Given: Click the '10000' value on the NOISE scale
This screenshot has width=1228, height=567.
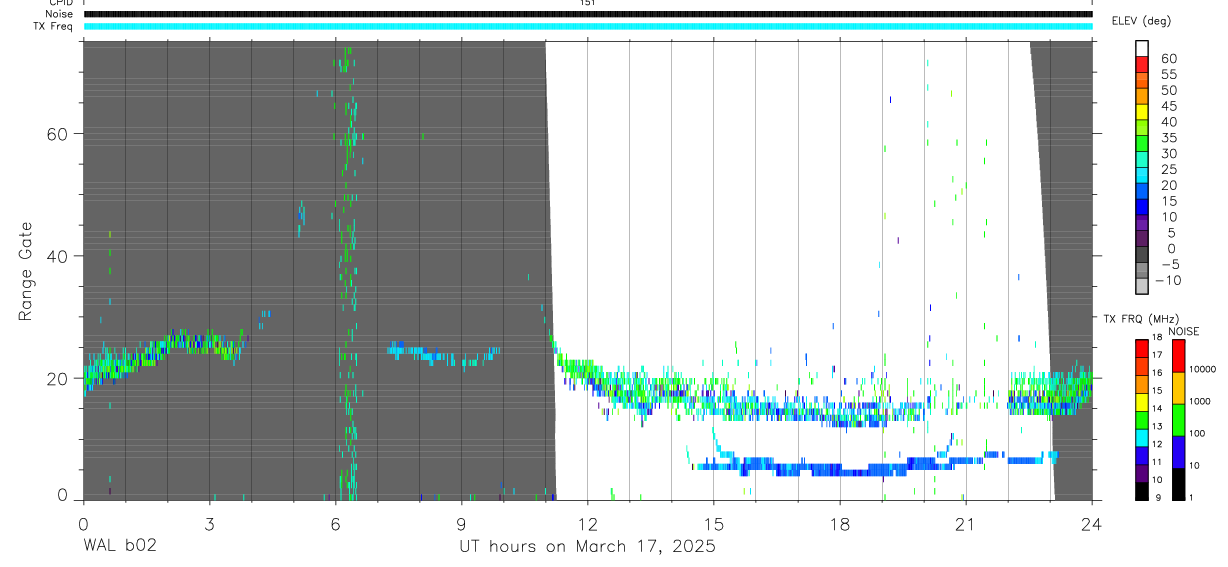Looking at the screenshot, I should (1202, 369).
